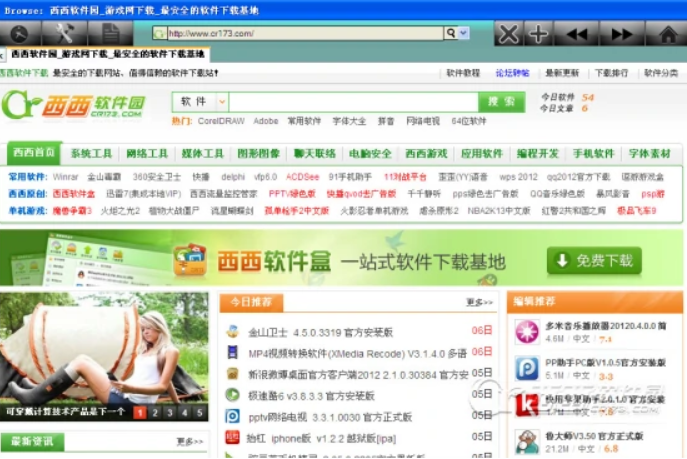687x459 pixels.
Task: Select the 字体素材 navigation item
Action: (x=649, y=153)
